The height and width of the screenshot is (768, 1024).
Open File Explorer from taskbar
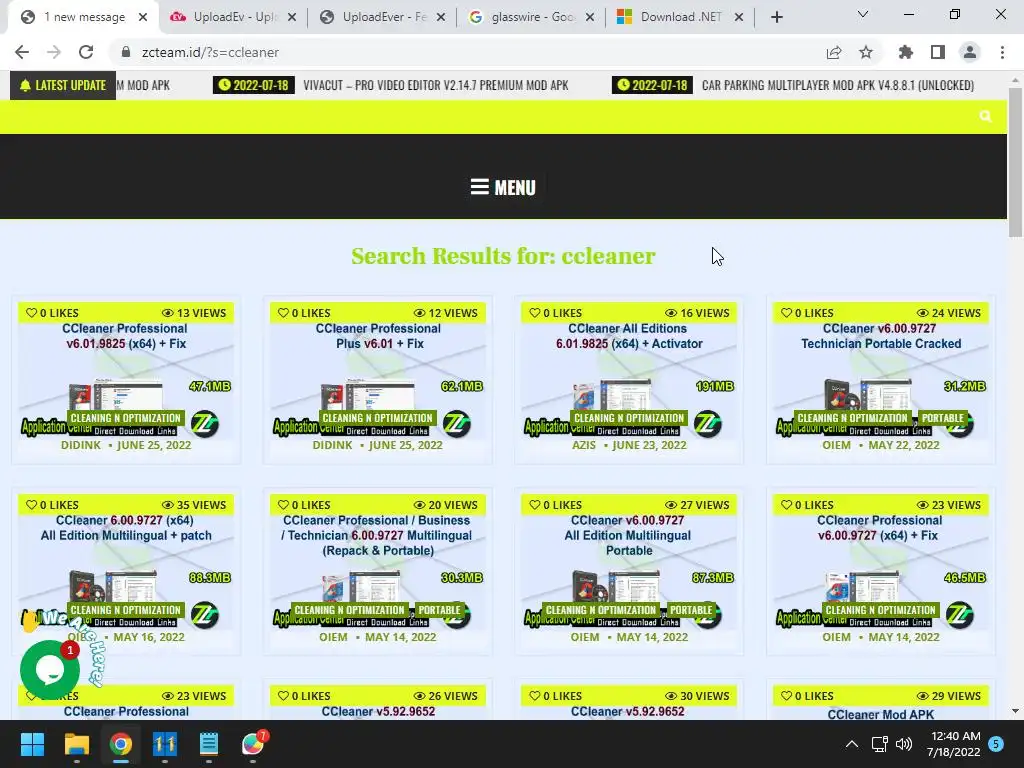pyautogui.click(x=76, y=744)
